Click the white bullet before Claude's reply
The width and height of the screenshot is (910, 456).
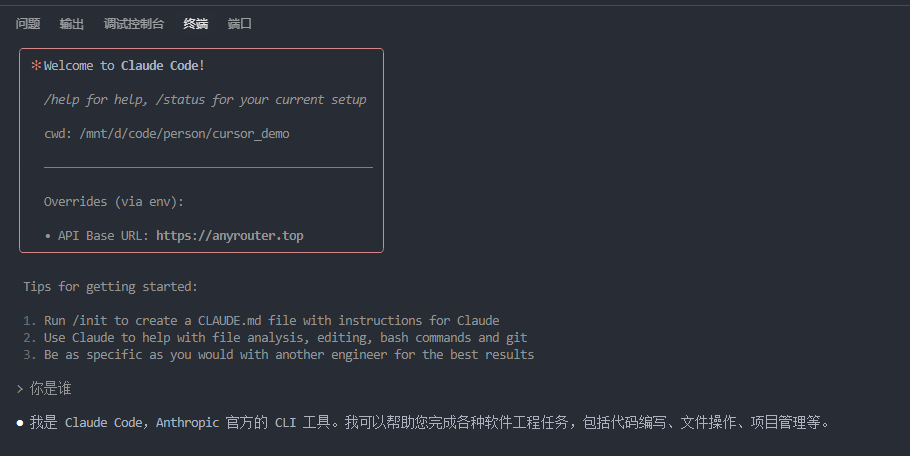(x=20, y=423)
